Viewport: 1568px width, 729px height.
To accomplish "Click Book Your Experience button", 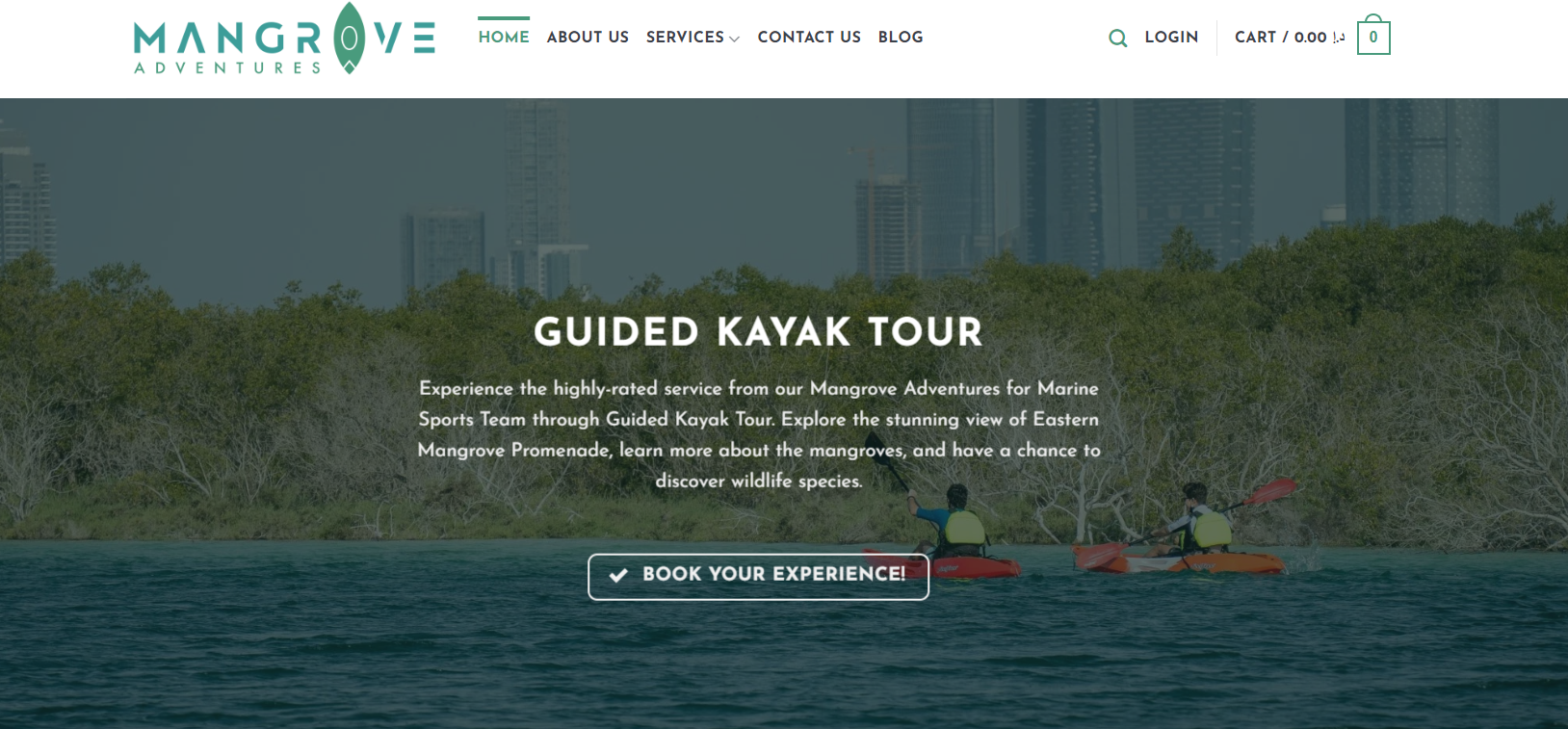I will (x=759, y=577).
